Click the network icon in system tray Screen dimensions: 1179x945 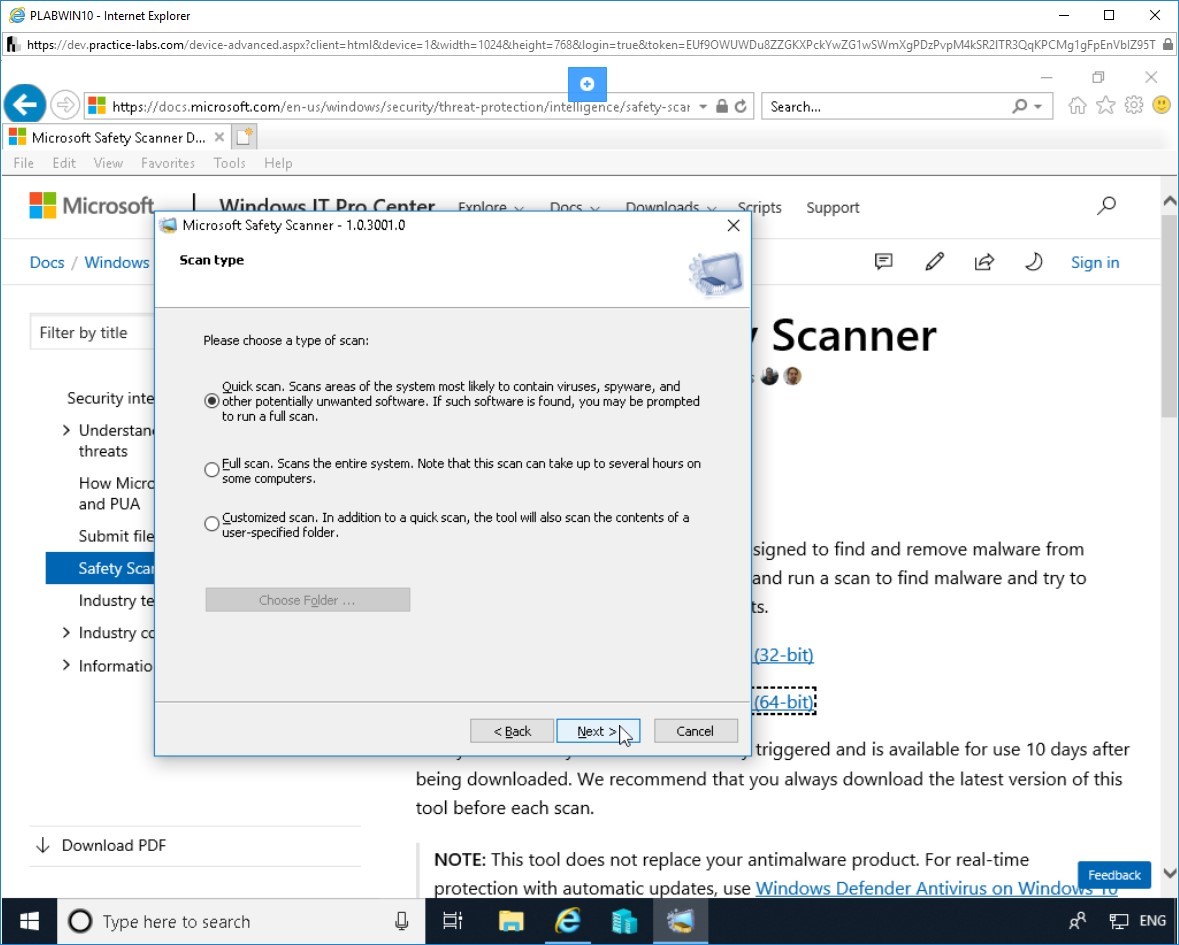tap(1118, 922)
